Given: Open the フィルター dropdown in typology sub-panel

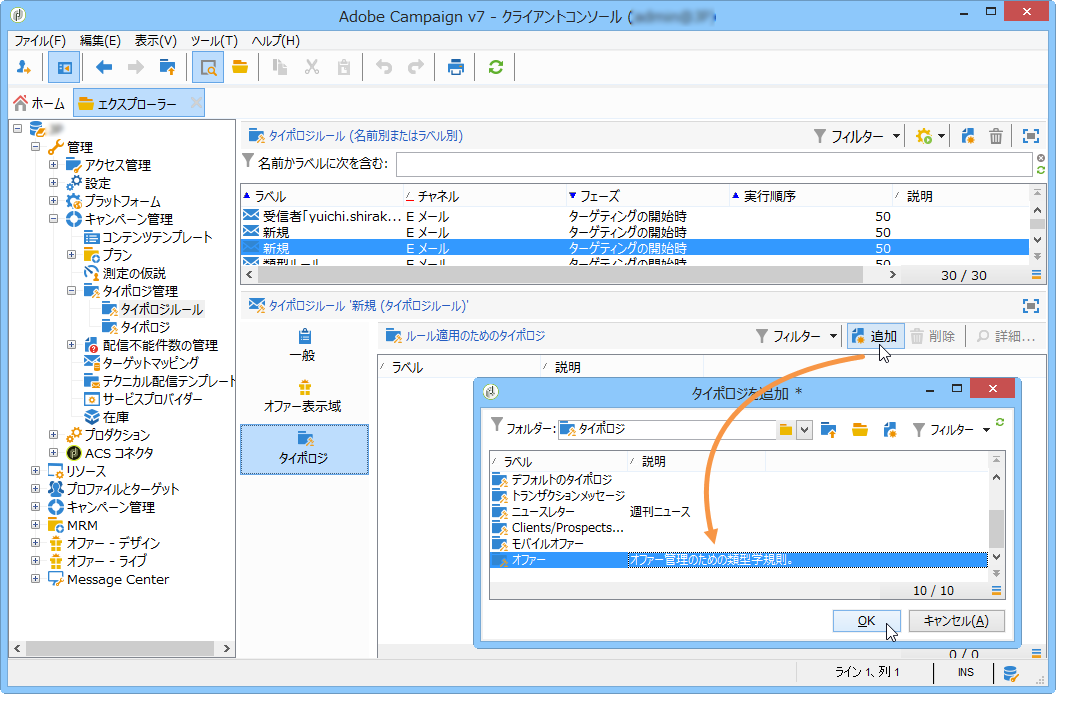Looking at the screenshot, I should point(797,336).
